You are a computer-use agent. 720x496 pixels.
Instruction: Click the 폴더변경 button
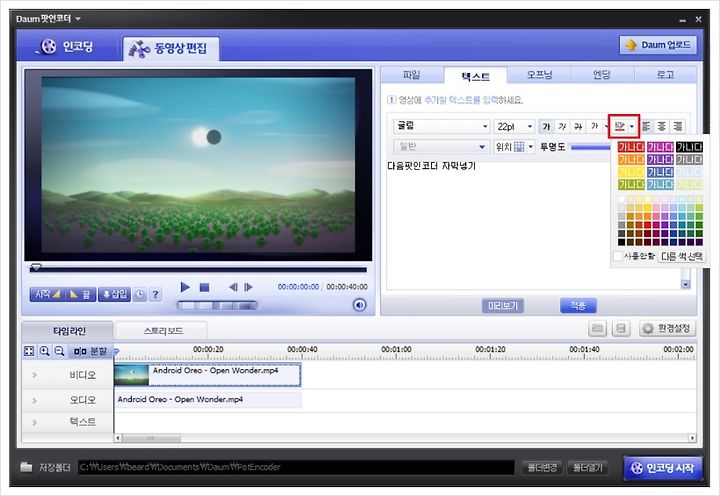pos(542,468)
